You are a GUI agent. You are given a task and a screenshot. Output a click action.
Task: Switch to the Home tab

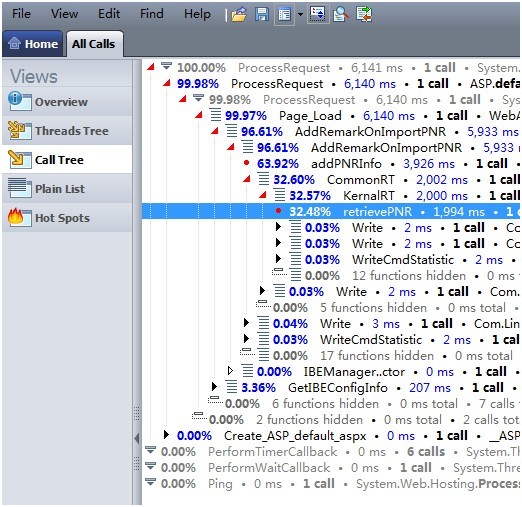(33, 44)
